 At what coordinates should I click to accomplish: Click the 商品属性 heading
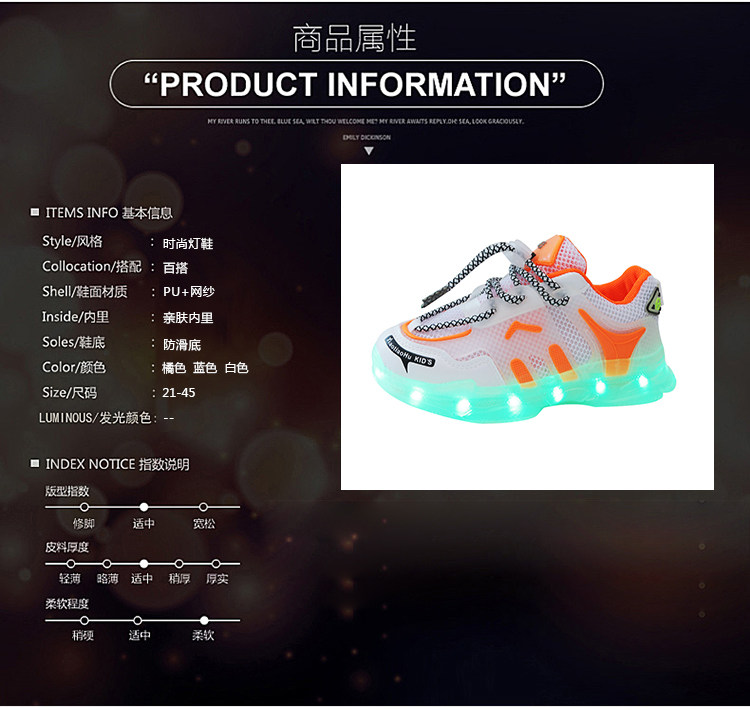(354, 38)
